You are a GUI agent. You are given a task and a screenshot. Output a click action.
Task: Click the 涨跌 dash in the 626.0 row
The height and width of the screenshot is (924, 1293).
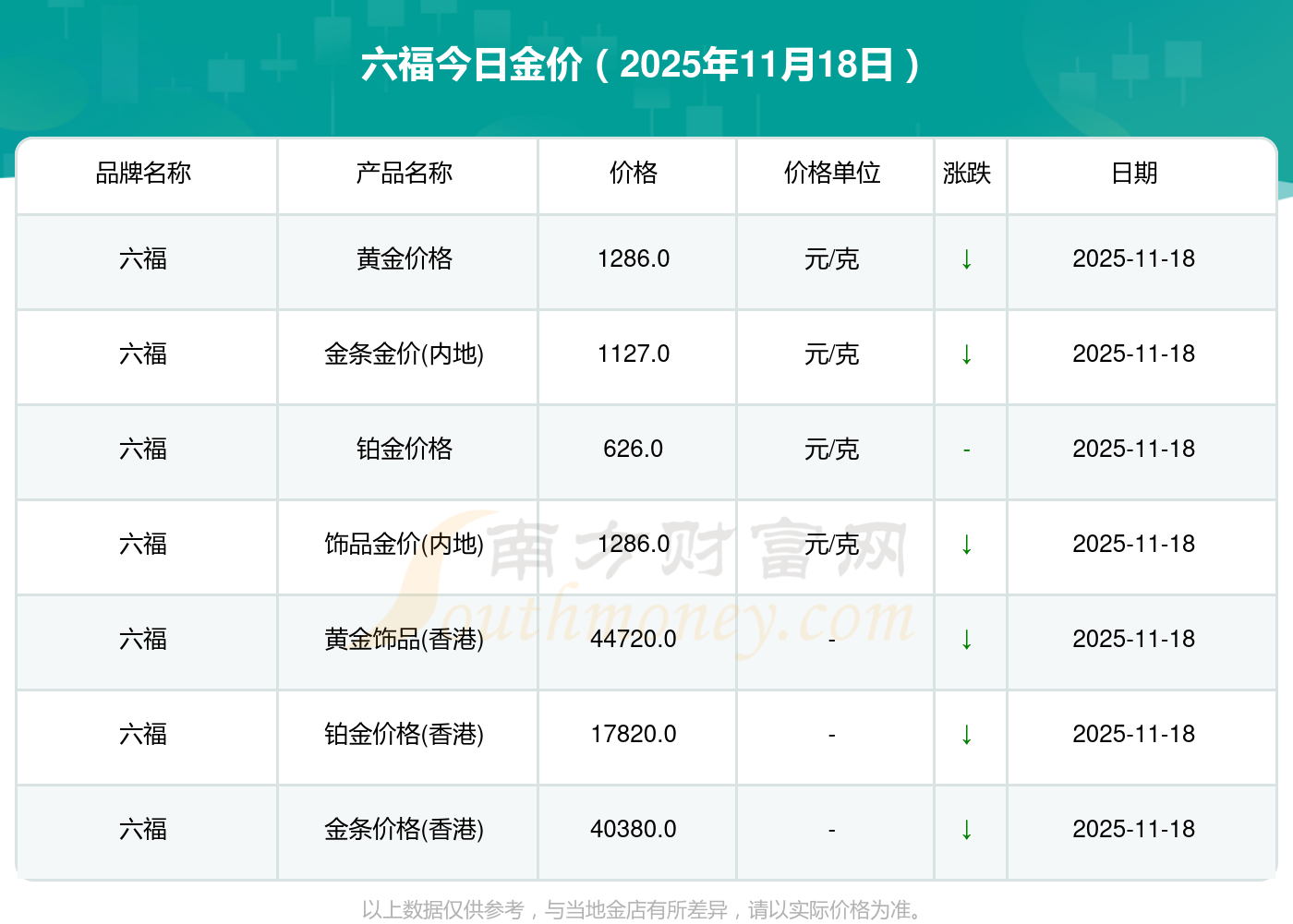[x=967, y=450]
